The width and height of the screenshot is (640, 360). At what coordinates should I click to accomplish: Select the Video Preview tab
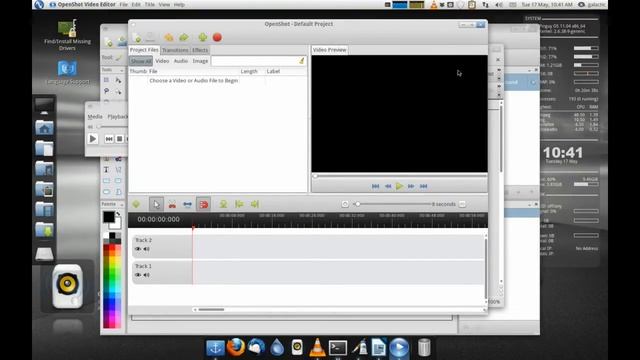pos(330,50)
